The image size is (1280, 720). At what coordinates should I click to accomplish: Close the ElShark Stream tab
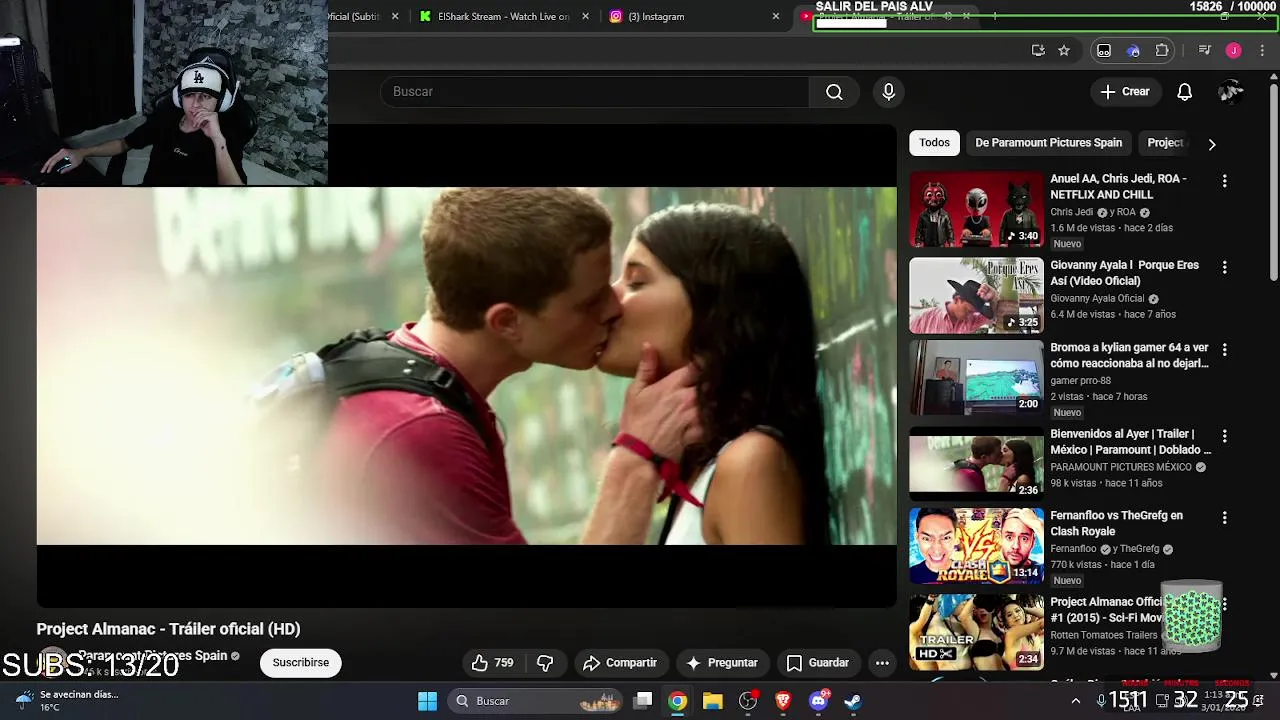[x=586, y=17]
